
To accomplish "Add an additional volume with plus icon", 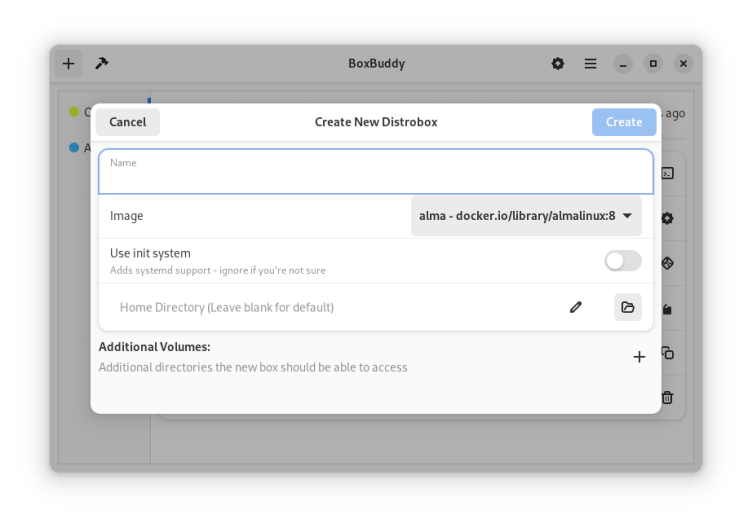I will pos(639,357).
